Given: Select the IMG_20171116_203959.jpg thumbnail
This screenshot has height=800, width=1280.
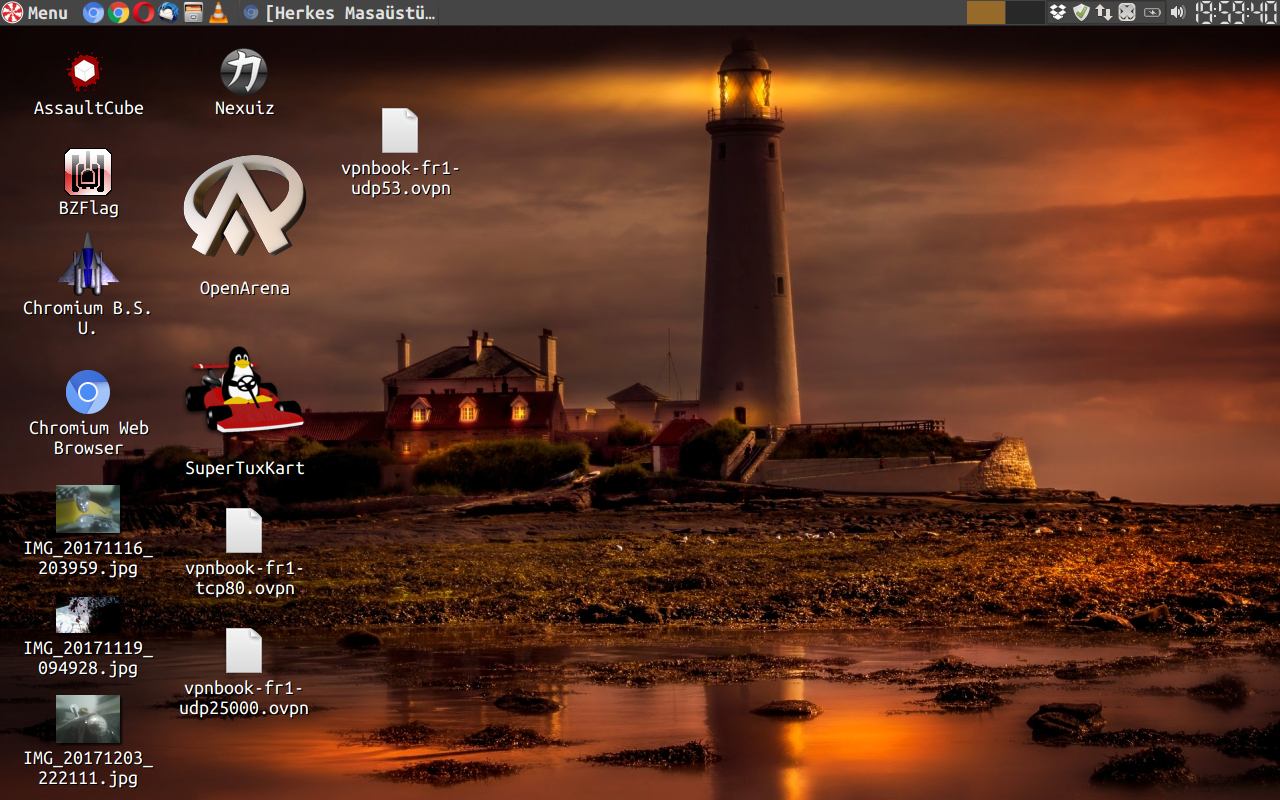Looking at the screenshot, I should point(88,509).
